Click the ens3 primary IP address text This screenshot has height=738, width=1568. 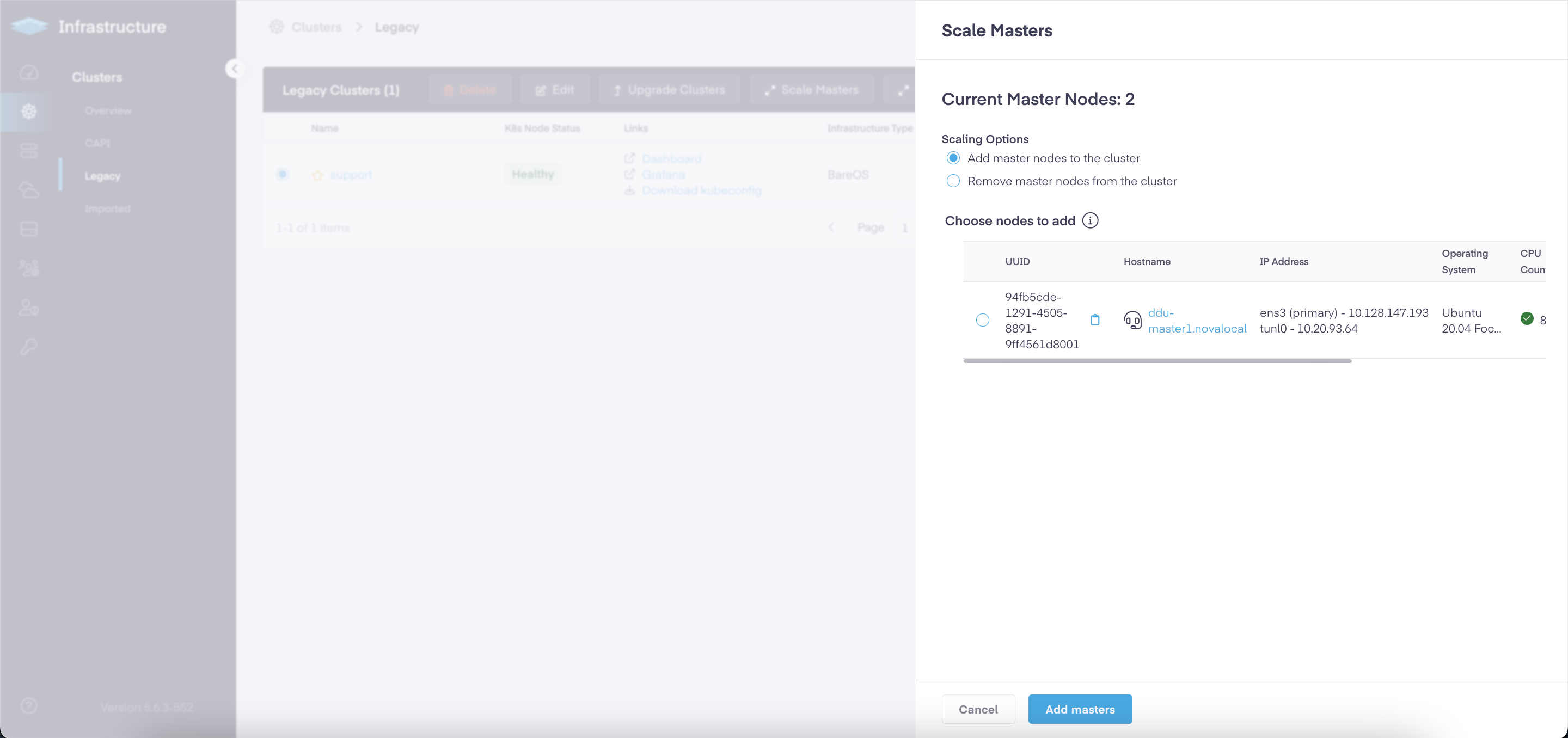coord(1344,313)
